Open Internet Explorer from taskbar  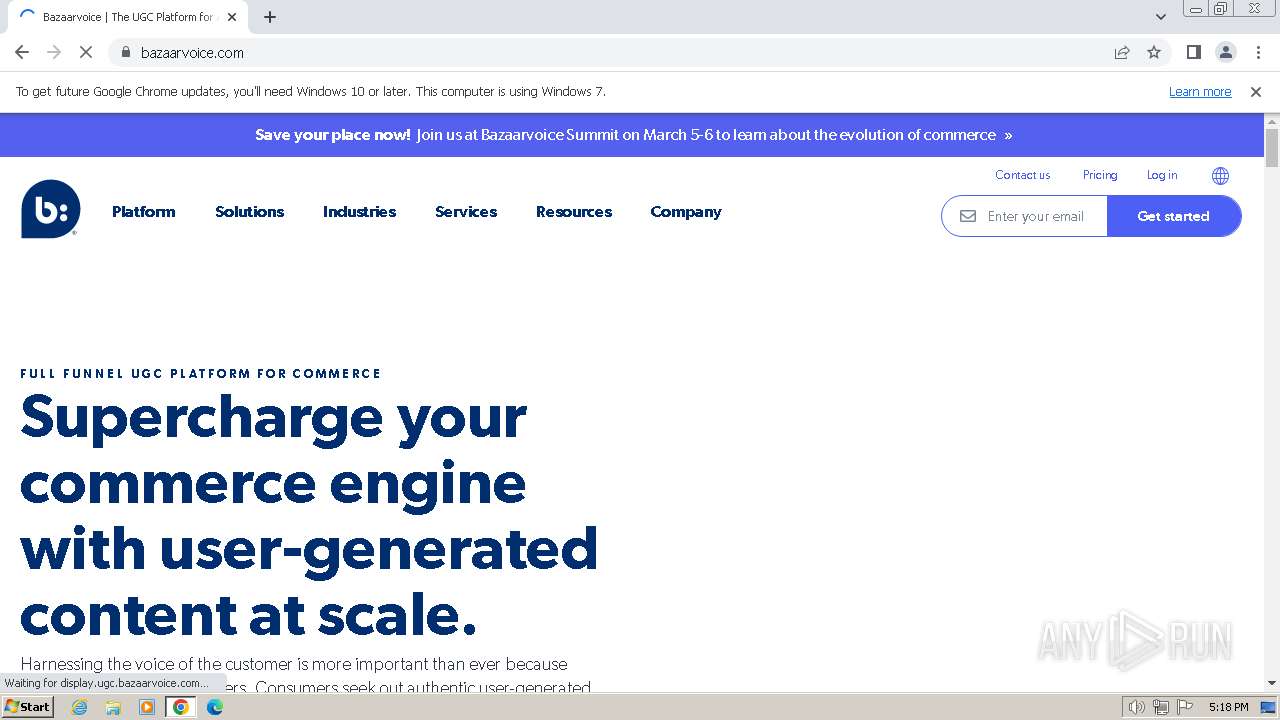tap(79, 707)
